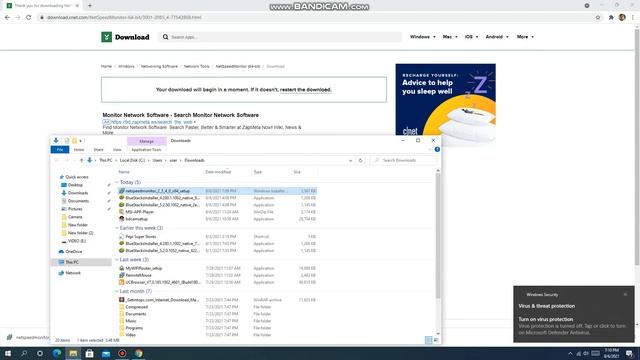Show hidden system tray icons

tap(570, 353)
